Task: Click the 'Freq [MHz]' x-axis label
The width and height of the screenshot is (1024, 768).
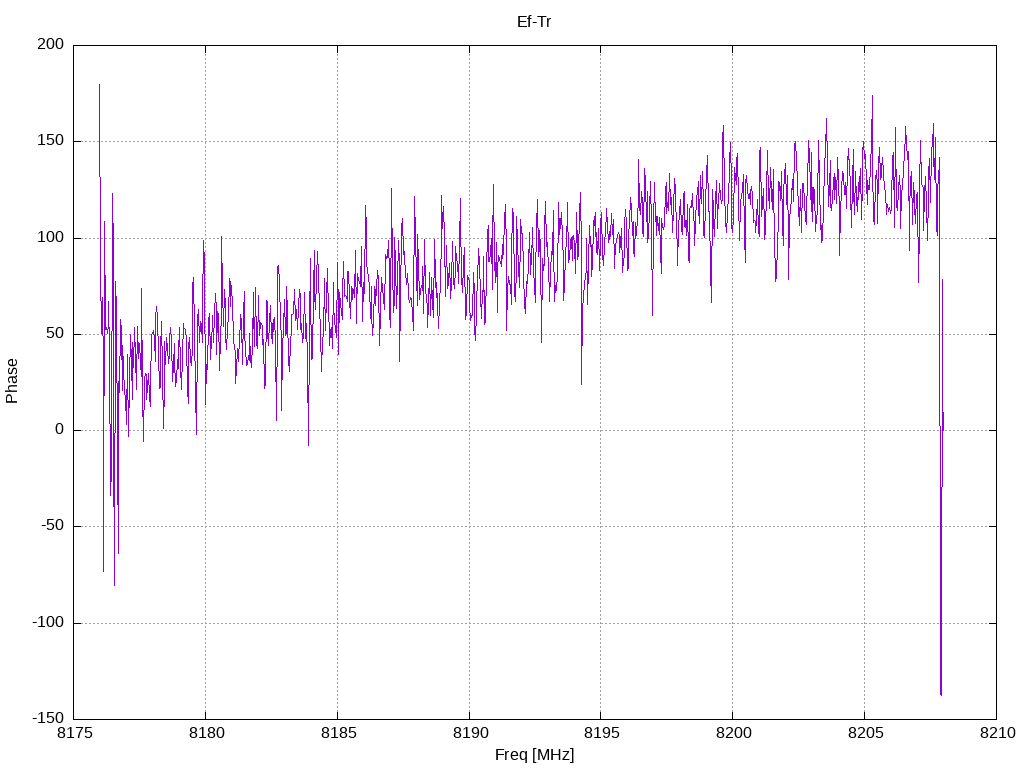Action: point(534,755)
